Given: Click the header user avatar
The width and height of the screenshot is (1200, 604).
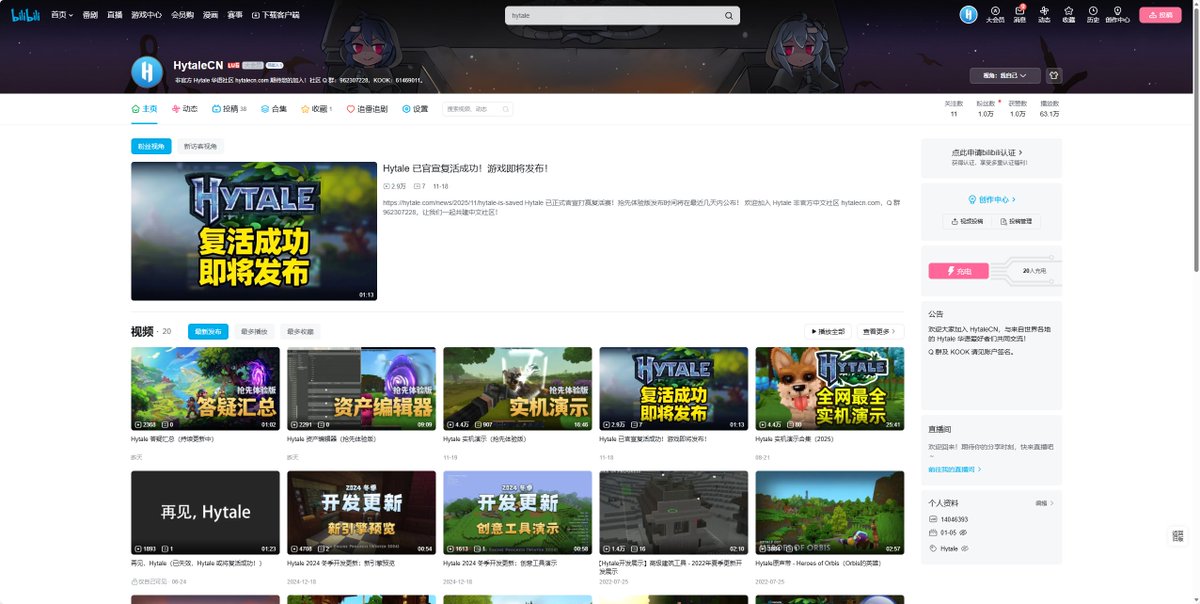Looking at the screenshot, I should click(968, 14).
